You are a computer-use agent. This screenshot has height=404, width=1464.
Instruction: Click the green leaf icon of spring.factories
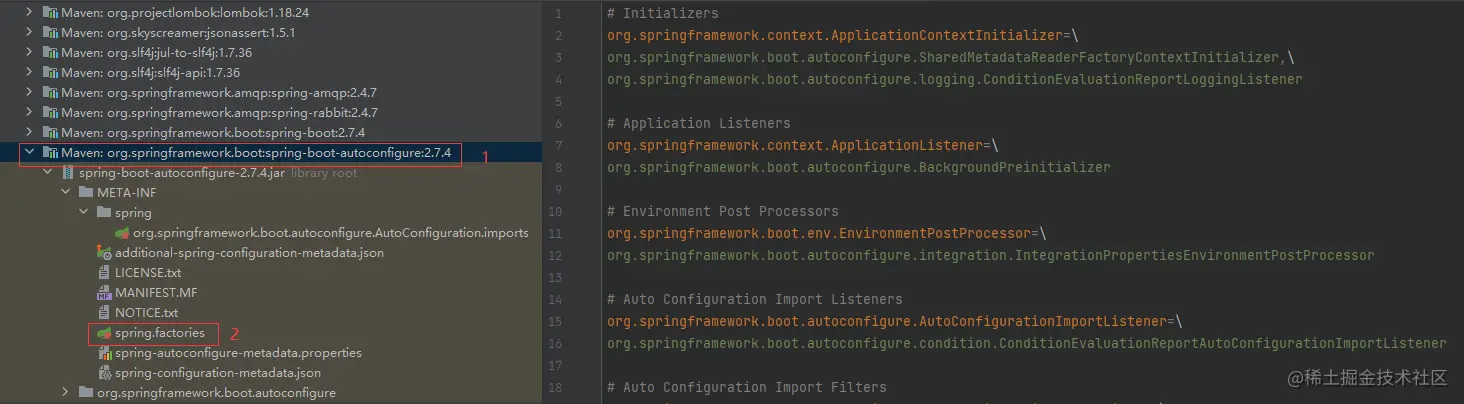[x=104, y=333]
